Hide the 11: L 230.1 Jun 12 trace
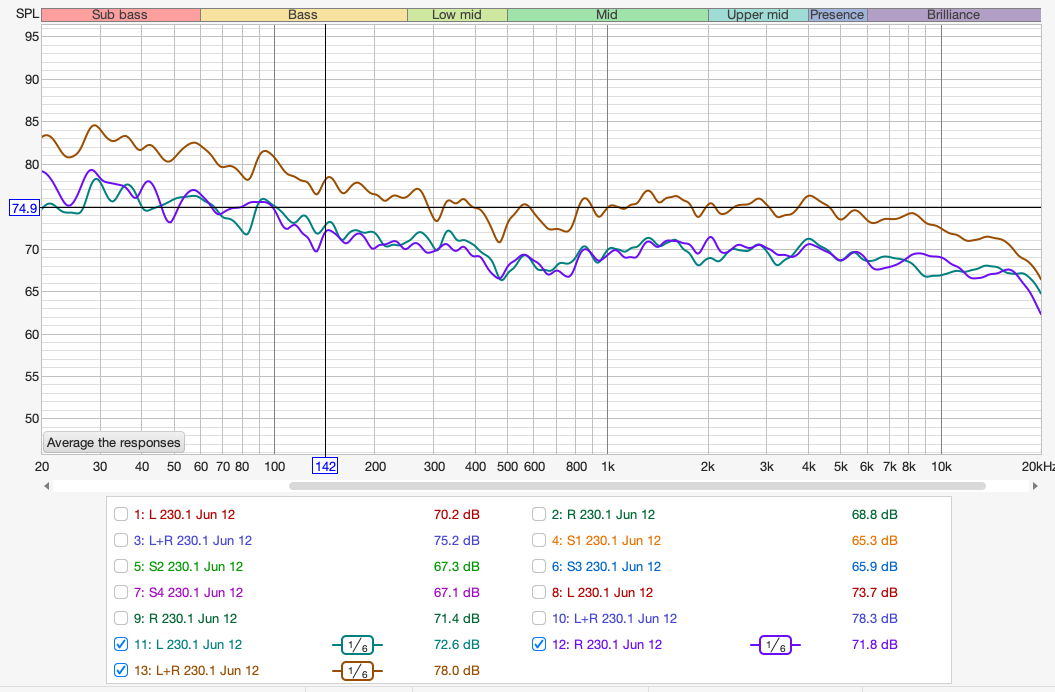This screenshot has width=1055, height=692. click(x=121, y=645)
